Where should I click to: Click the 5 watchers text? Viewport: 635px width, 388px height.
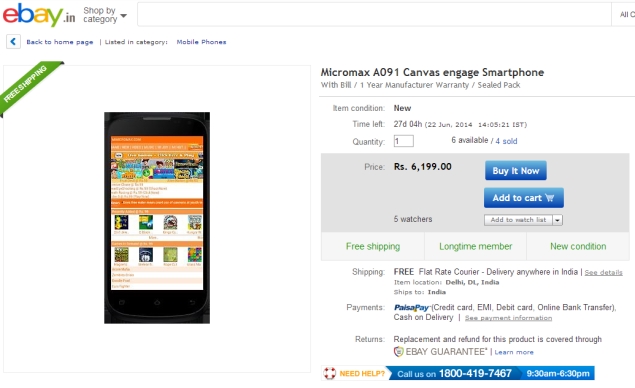coord(413,219)
